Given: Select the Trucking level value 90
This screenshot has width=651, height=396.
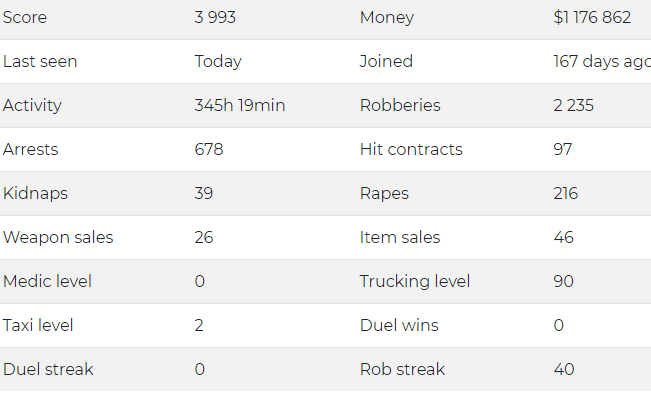Looking at the screenshot, I should point(563,281).
